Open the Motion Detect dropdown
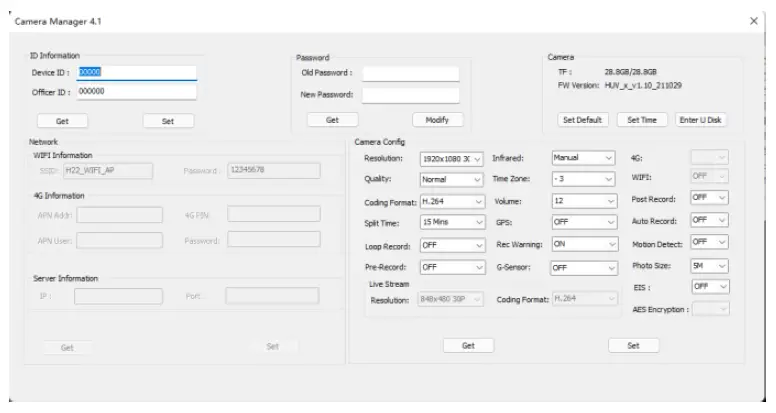Viewport: 776px width, 413px height. coord(710,242)
